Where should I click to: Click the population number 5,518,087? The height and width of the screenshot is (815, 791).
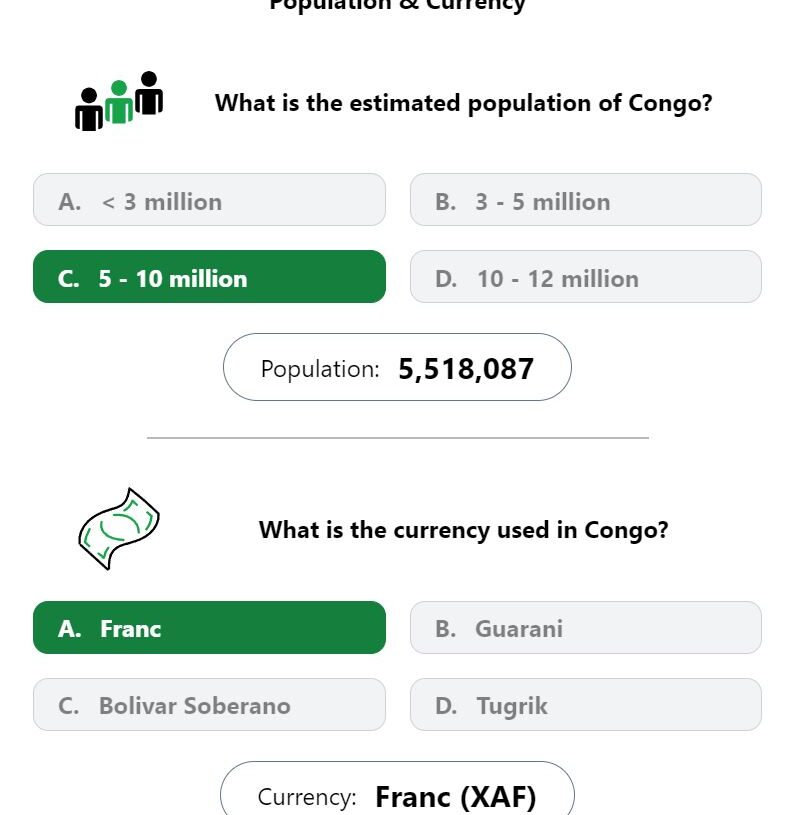(466, 369)
